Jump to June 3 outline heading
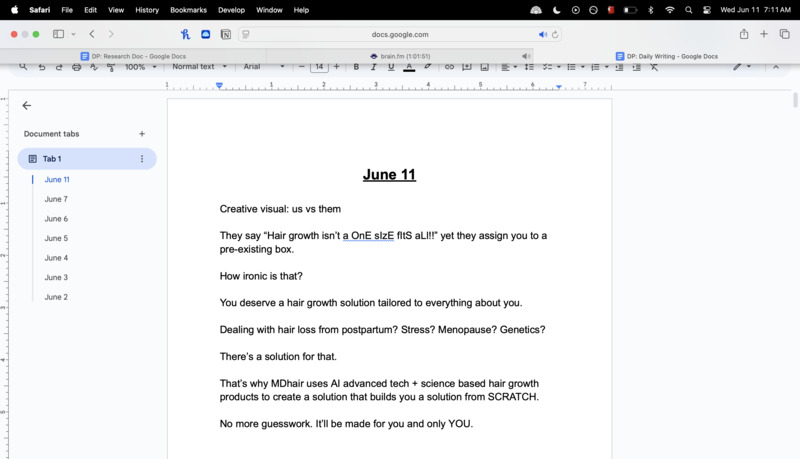 (56, 277)
